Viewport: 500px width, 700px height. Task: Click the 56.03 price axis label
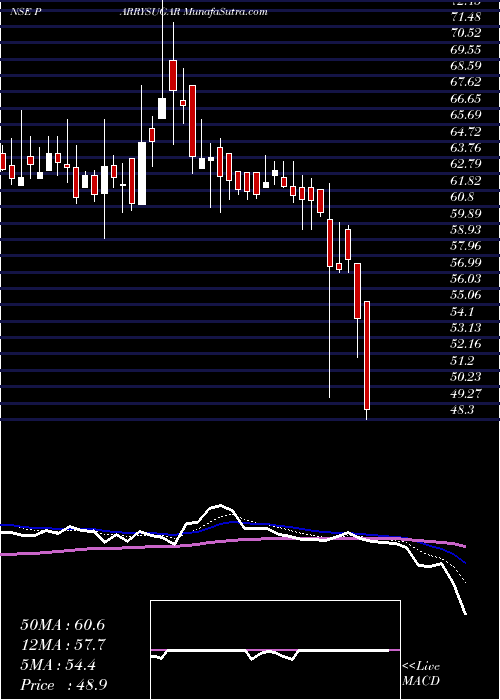pyautogui.click(x=466, y=279)
